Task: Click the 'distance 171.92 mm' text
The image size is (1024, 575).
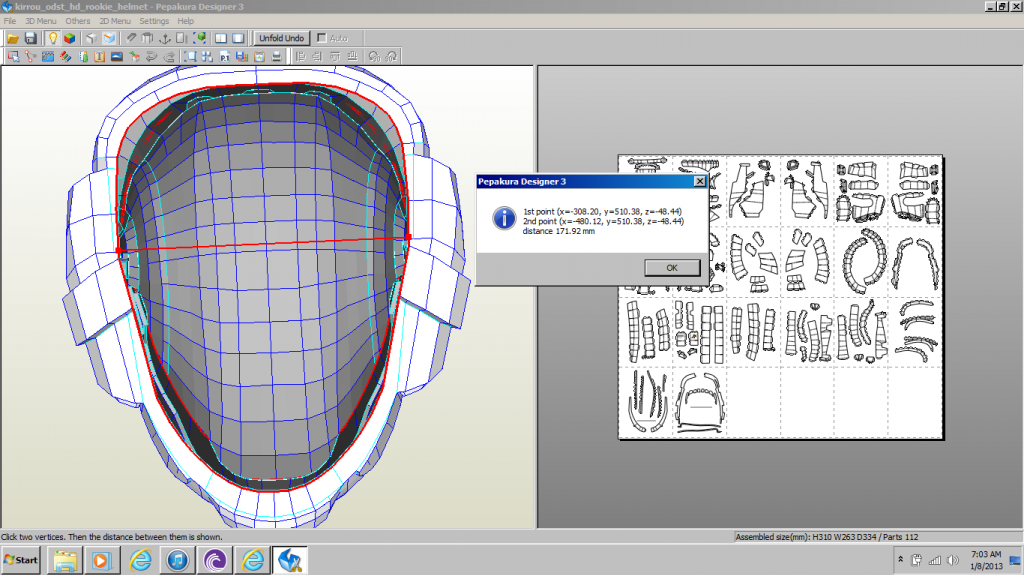Action: pyautogui.click(x=558, y=231)
